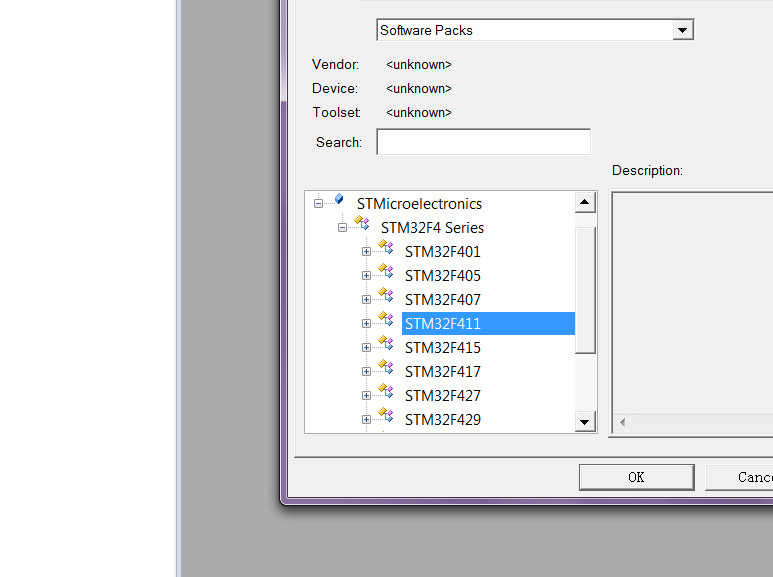This screenshot has width=773, height=577.
Task: Click the STM32F429 device group icon
Action: pos(386,414)
